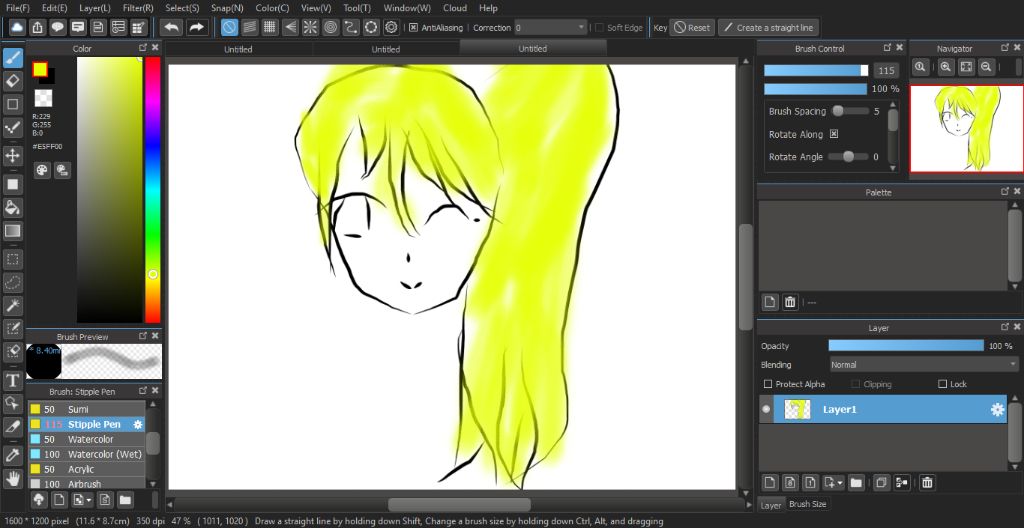The image size is (1024, 528).
Task: Open snap settings gear icon
Action: pyautogui.click(x=391, y=27)
